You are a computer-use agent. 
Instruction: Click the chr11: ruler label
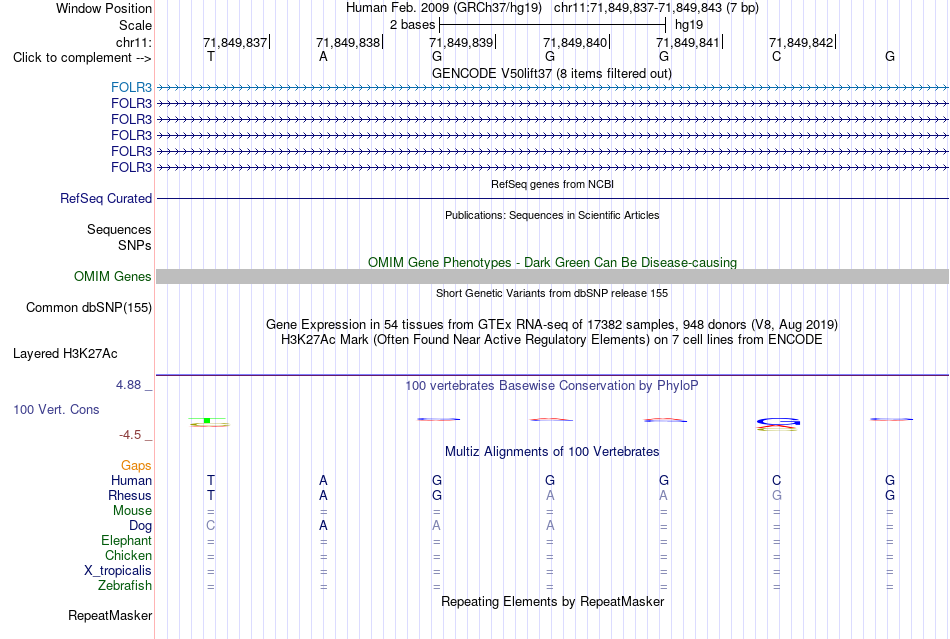(133, 42)
